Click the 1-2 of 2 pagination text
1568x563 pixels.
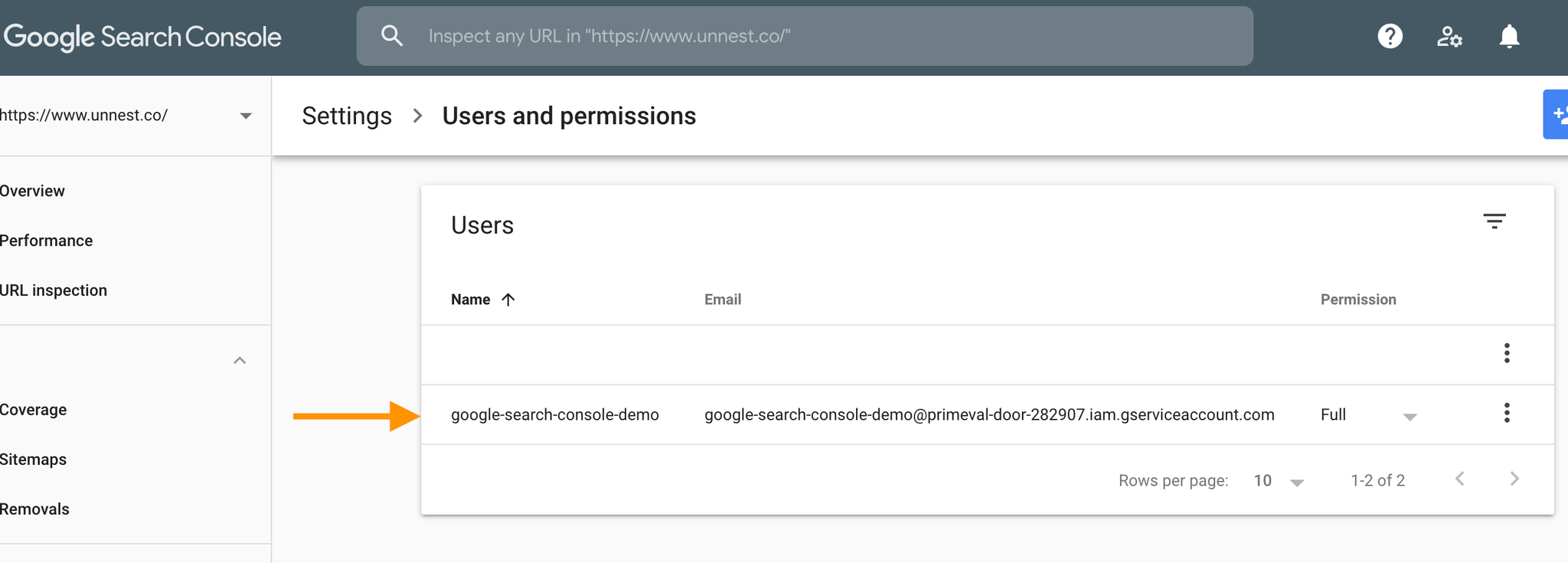(x=1378, y=480)
